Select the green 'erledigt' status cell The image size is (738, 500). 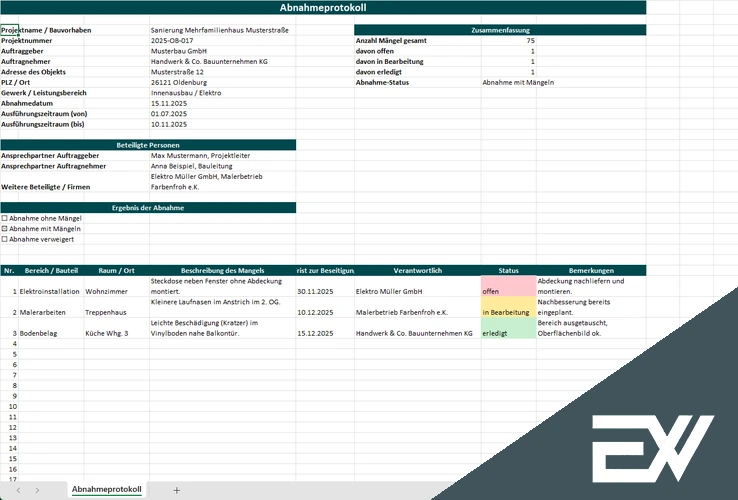pos(508,328)
